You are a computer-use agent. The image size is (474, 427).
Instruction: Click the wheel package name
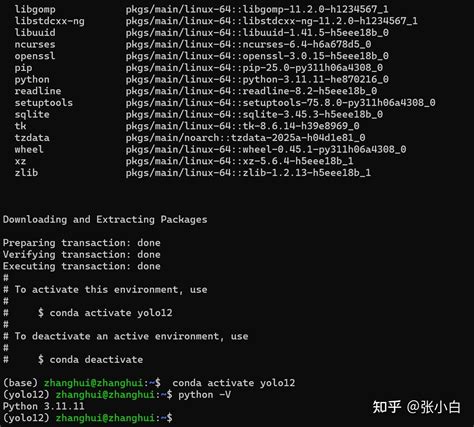click(x=29, y=149)
